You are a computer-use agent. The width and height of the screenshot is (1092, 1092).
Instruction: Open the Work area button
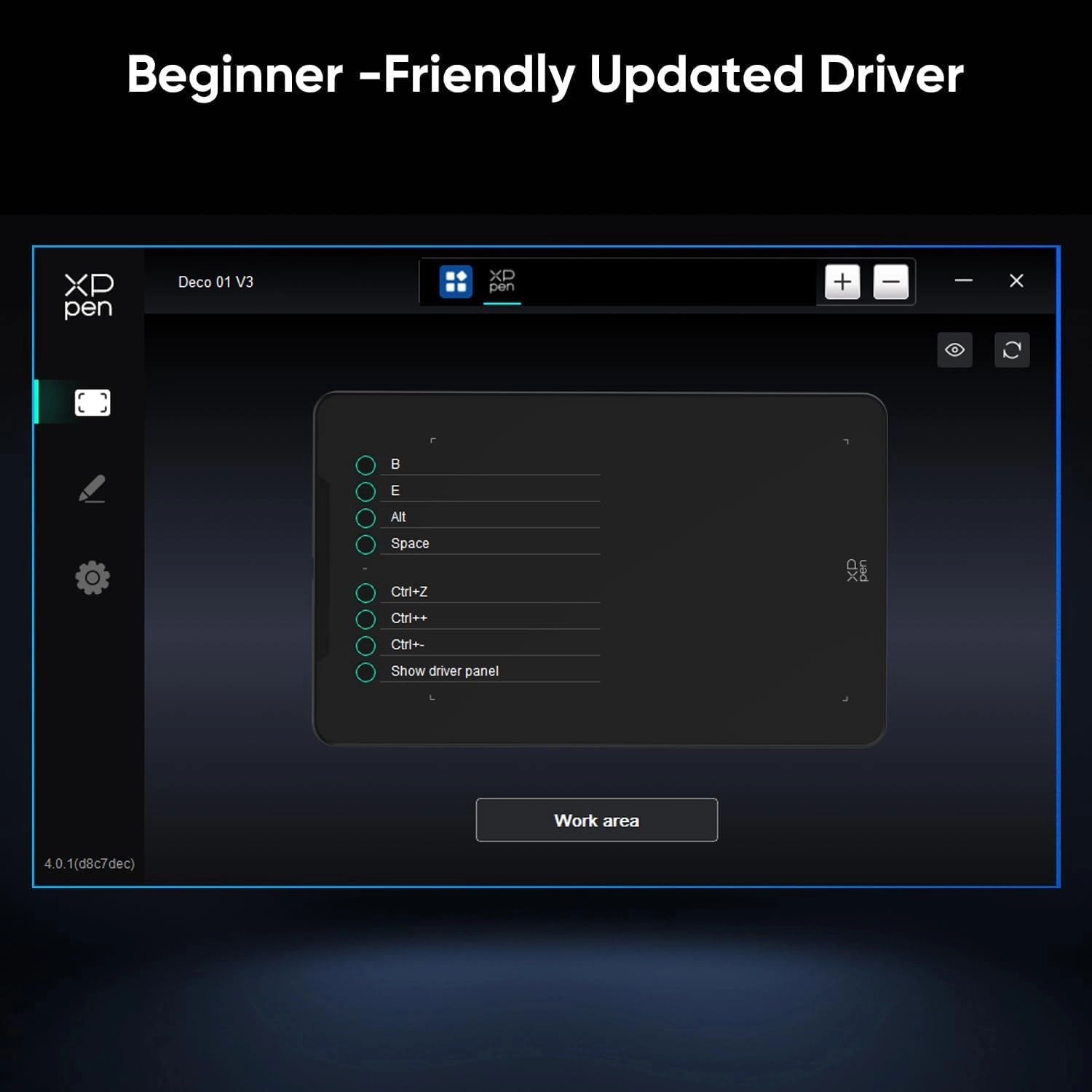(597, 820)
